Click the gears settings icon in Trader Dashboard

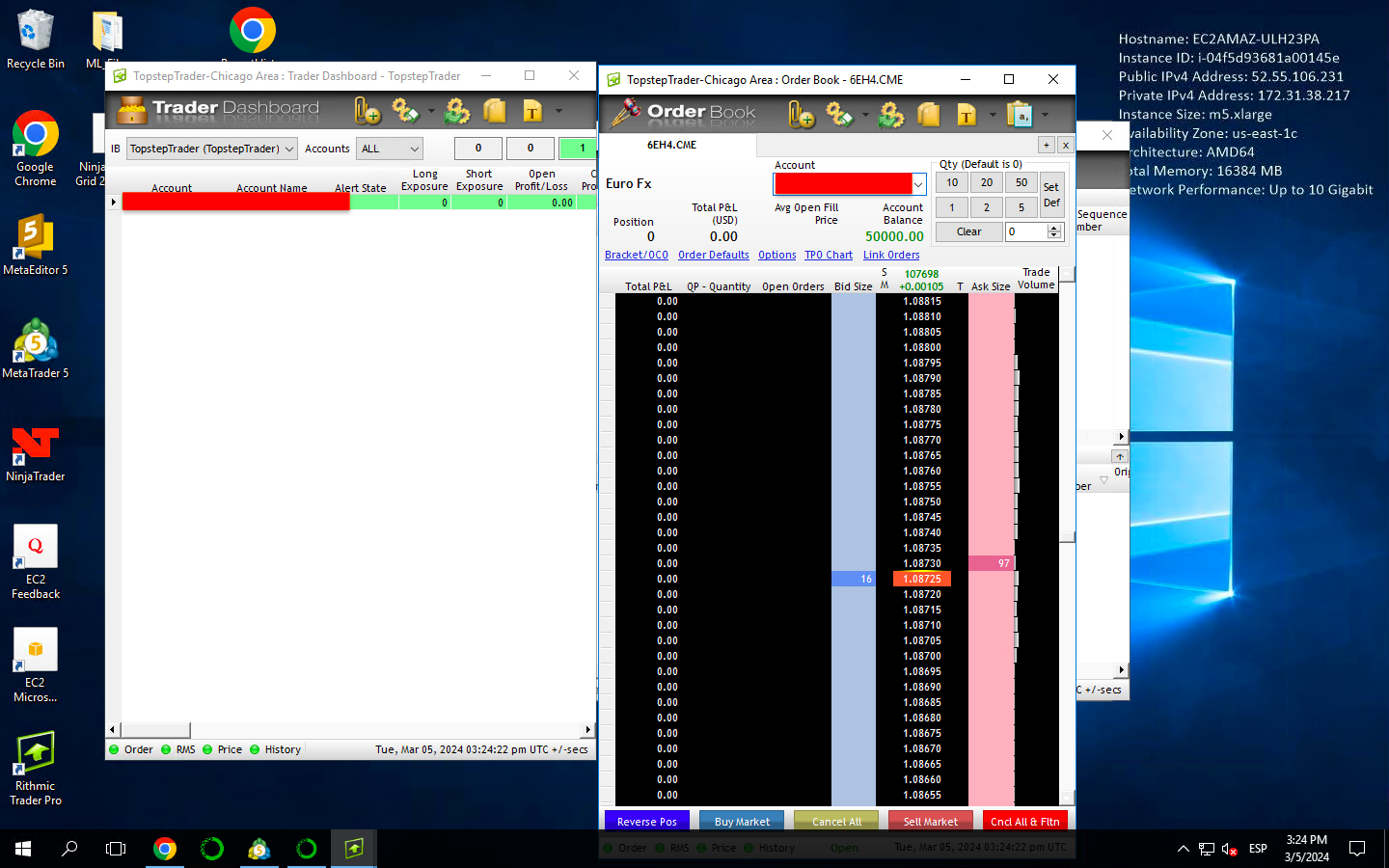(x=405, y=111)
